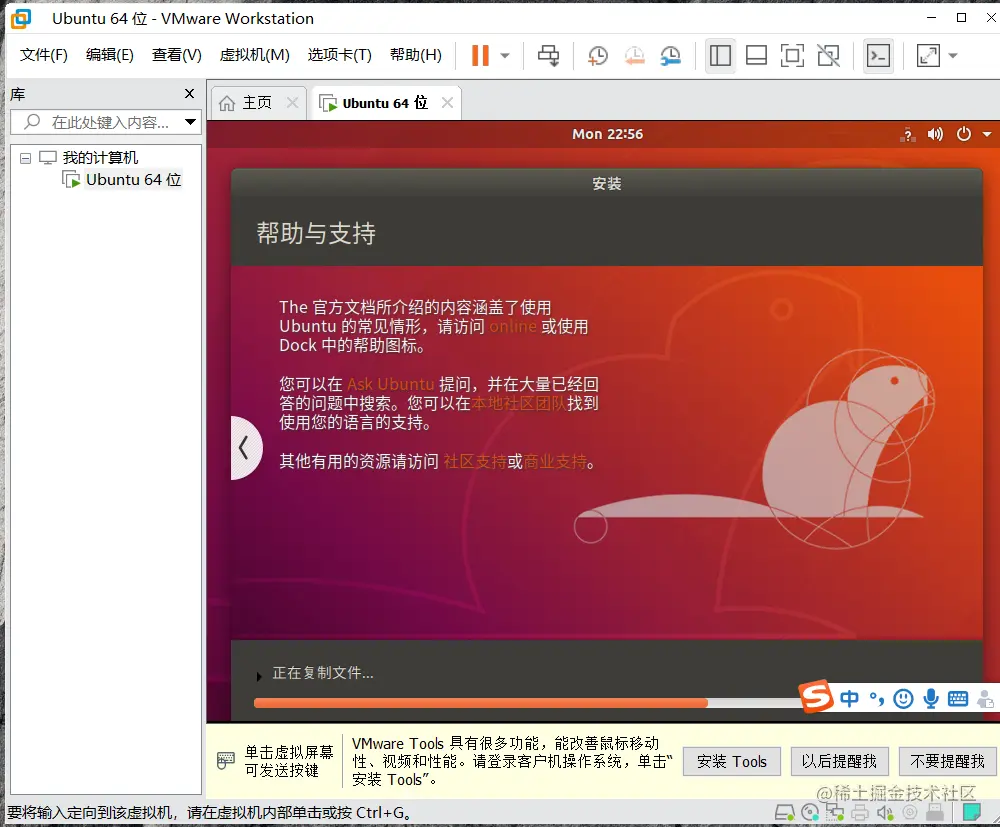
Task: Click the sound card status icon
Action: (x=885, y=812)
